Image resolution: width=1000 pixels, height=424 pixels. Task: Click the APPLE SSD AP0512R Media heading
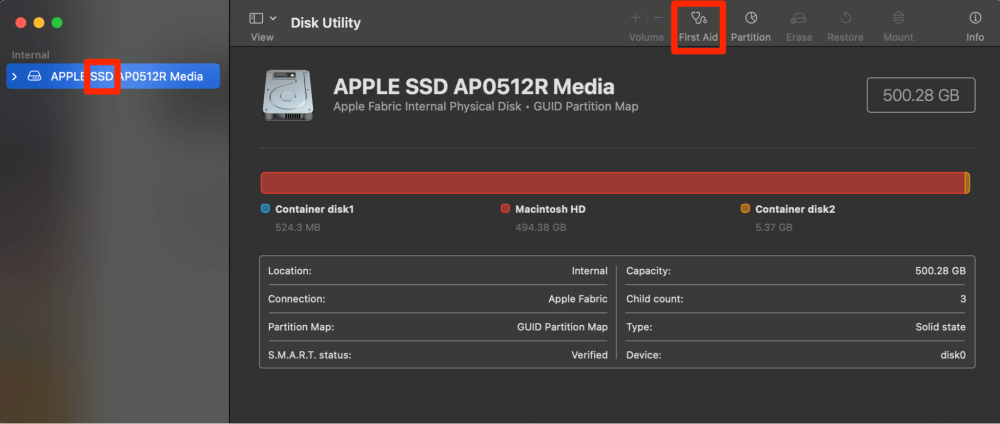point(474,87)
